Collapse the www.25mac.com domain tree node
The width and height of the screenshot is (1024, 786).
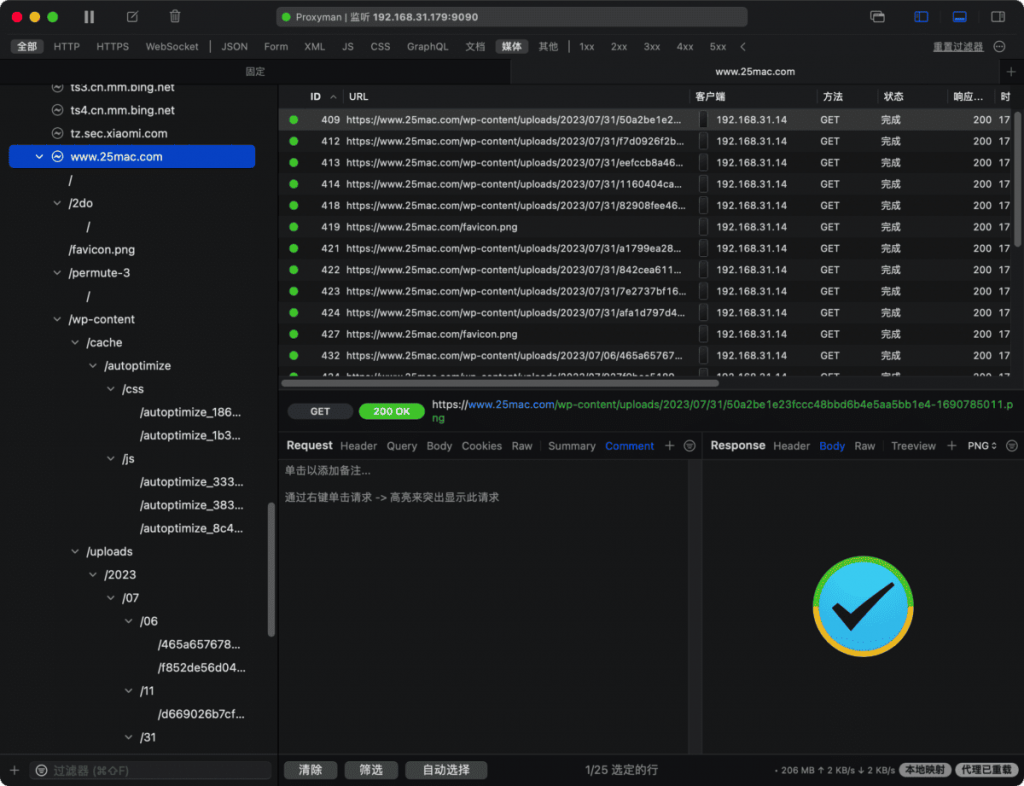pyautogui.click(x=40, y=157)
